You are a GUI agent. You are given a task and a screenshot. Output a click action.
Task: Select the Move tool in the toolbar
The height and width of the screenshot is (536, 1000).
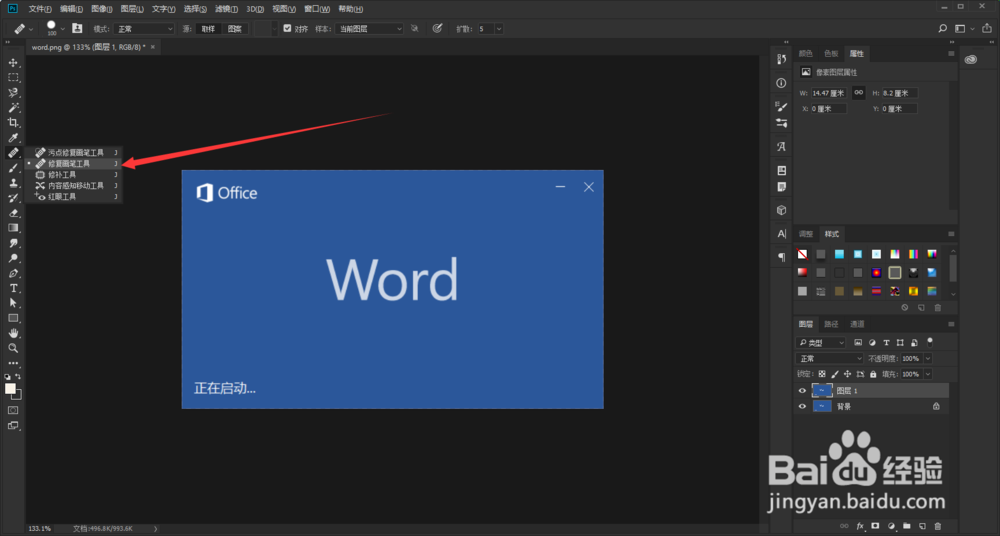click(13, 63)
